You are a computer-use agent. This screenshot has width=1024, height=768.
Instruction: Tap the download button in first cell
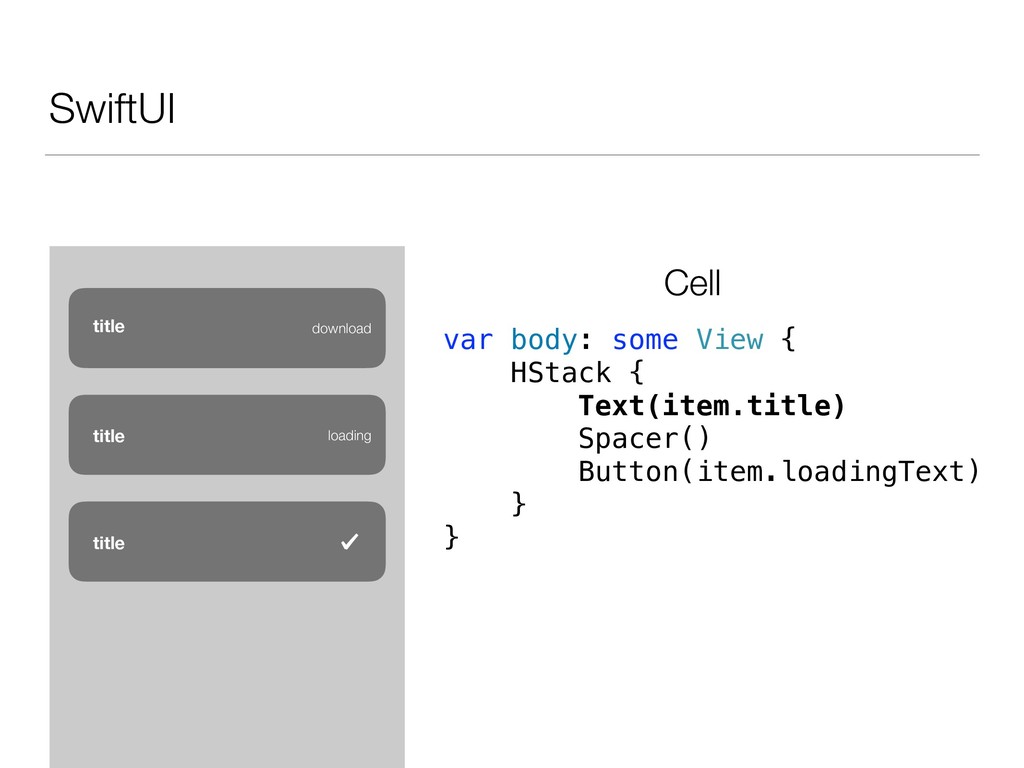point(342,328)
